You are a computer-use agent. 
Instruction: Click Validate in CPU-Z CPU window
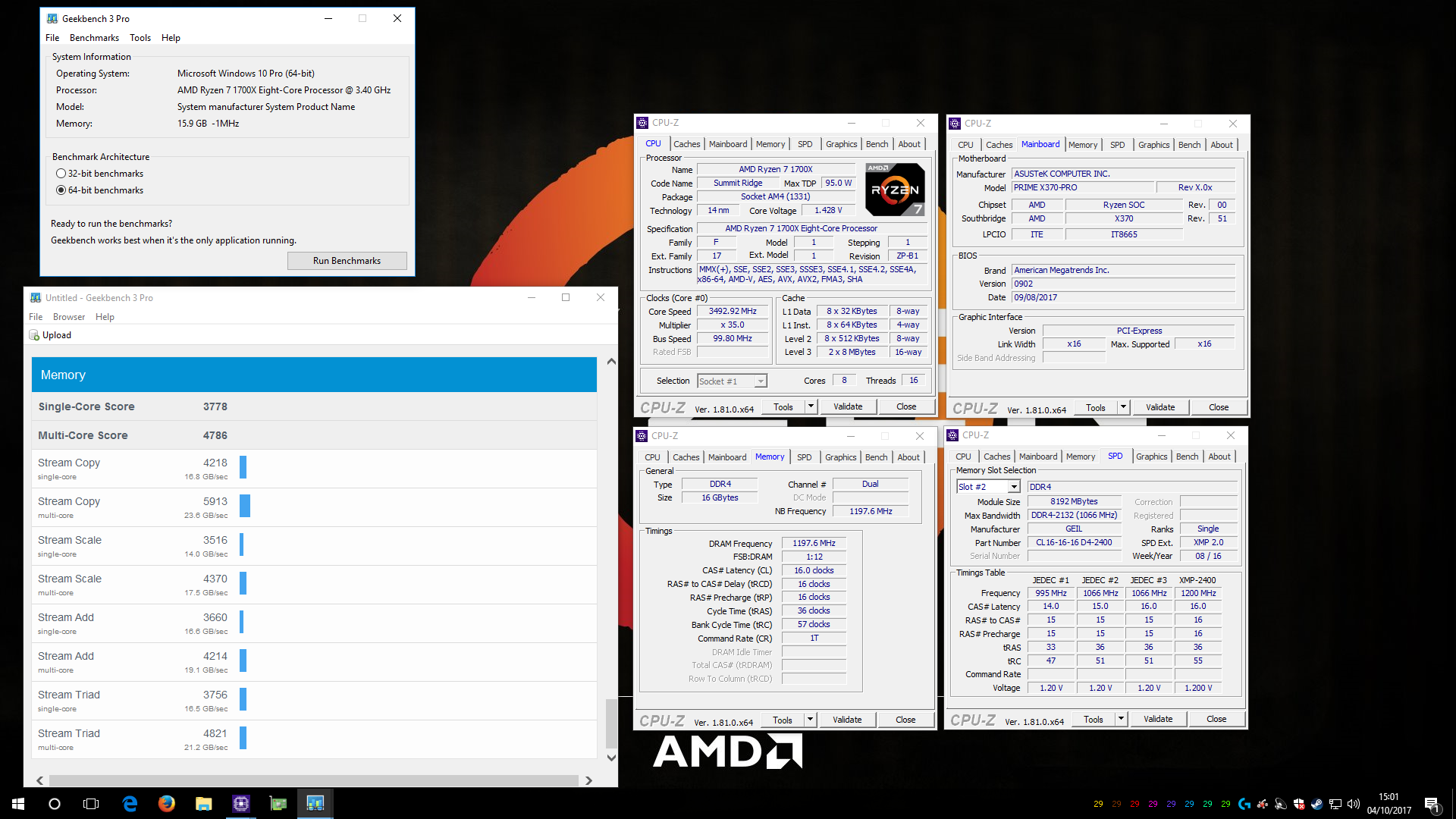pyautogui.click(x=848, y=406)
